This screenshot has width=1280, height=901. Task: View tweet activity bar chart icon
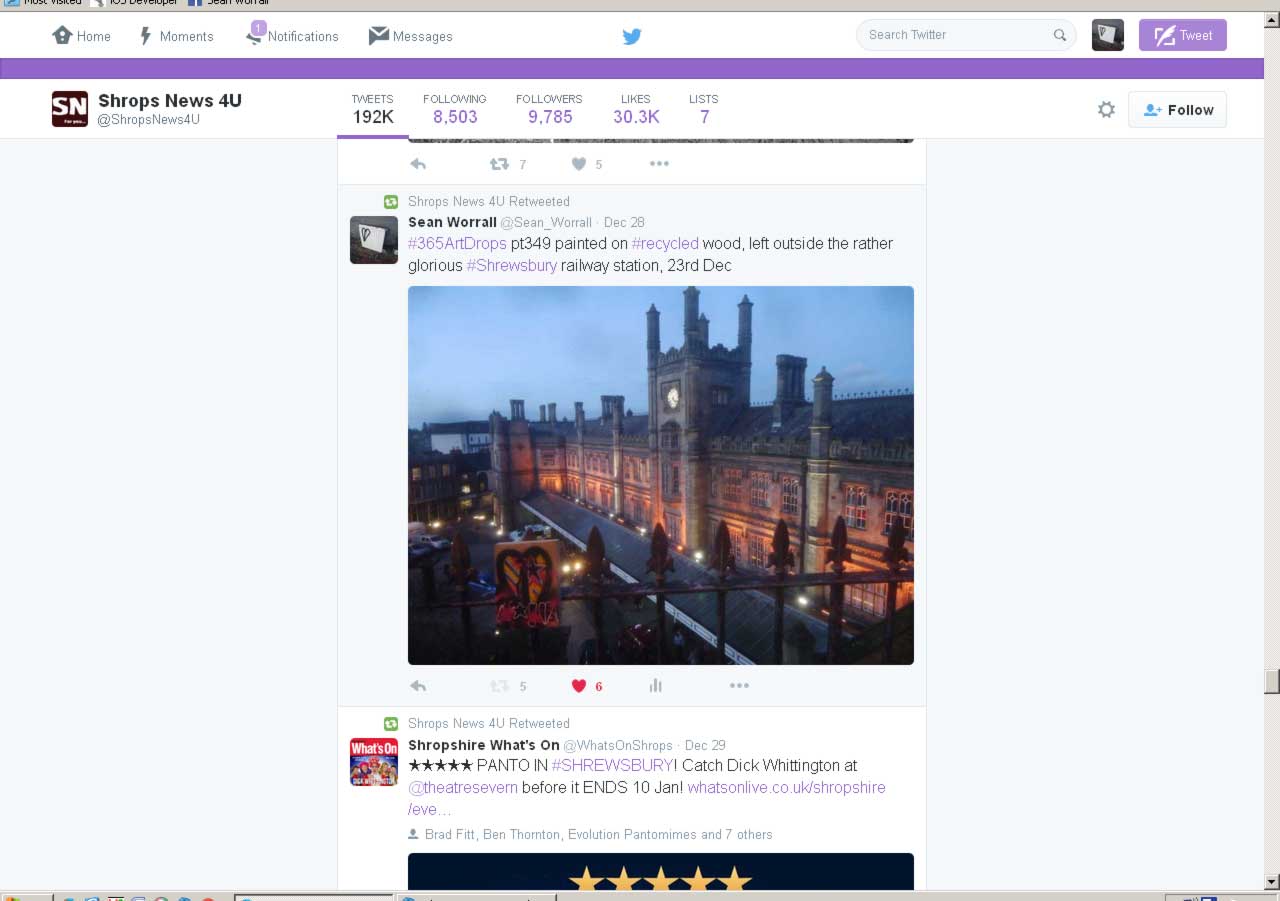[x=656, y=686]
